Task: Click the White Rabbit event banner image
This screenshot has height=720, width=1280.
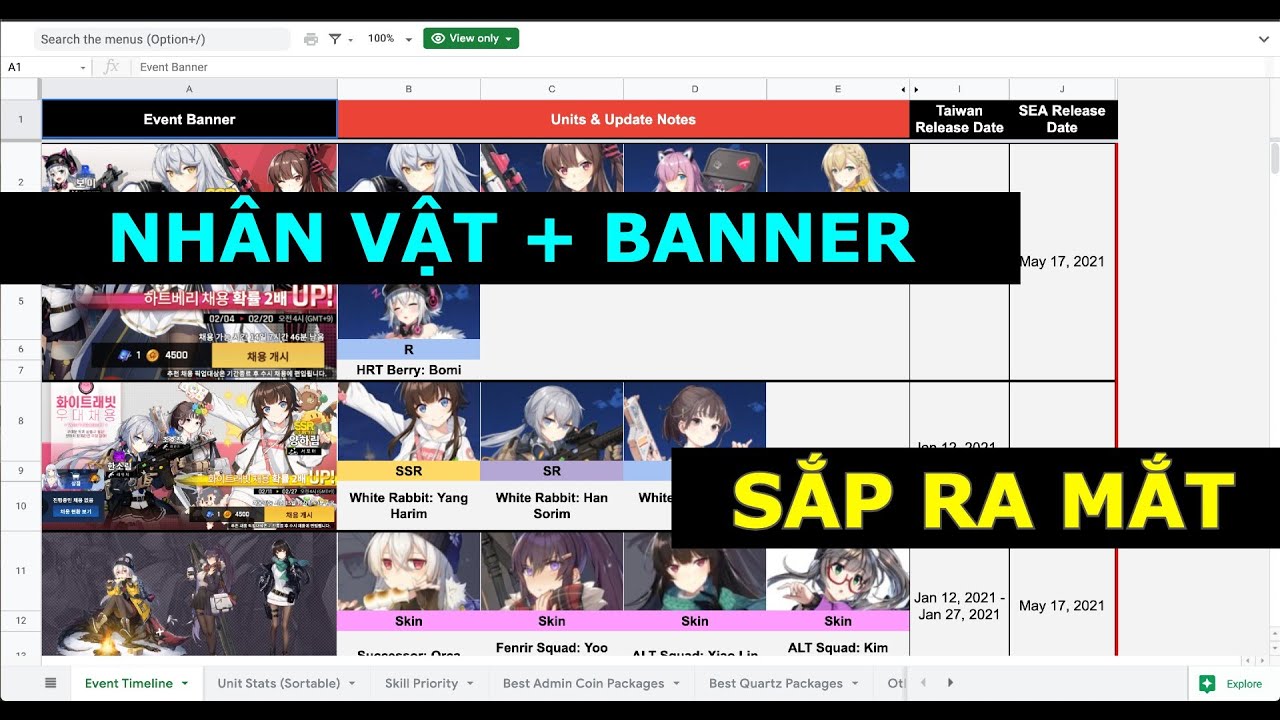Action: 189,456
